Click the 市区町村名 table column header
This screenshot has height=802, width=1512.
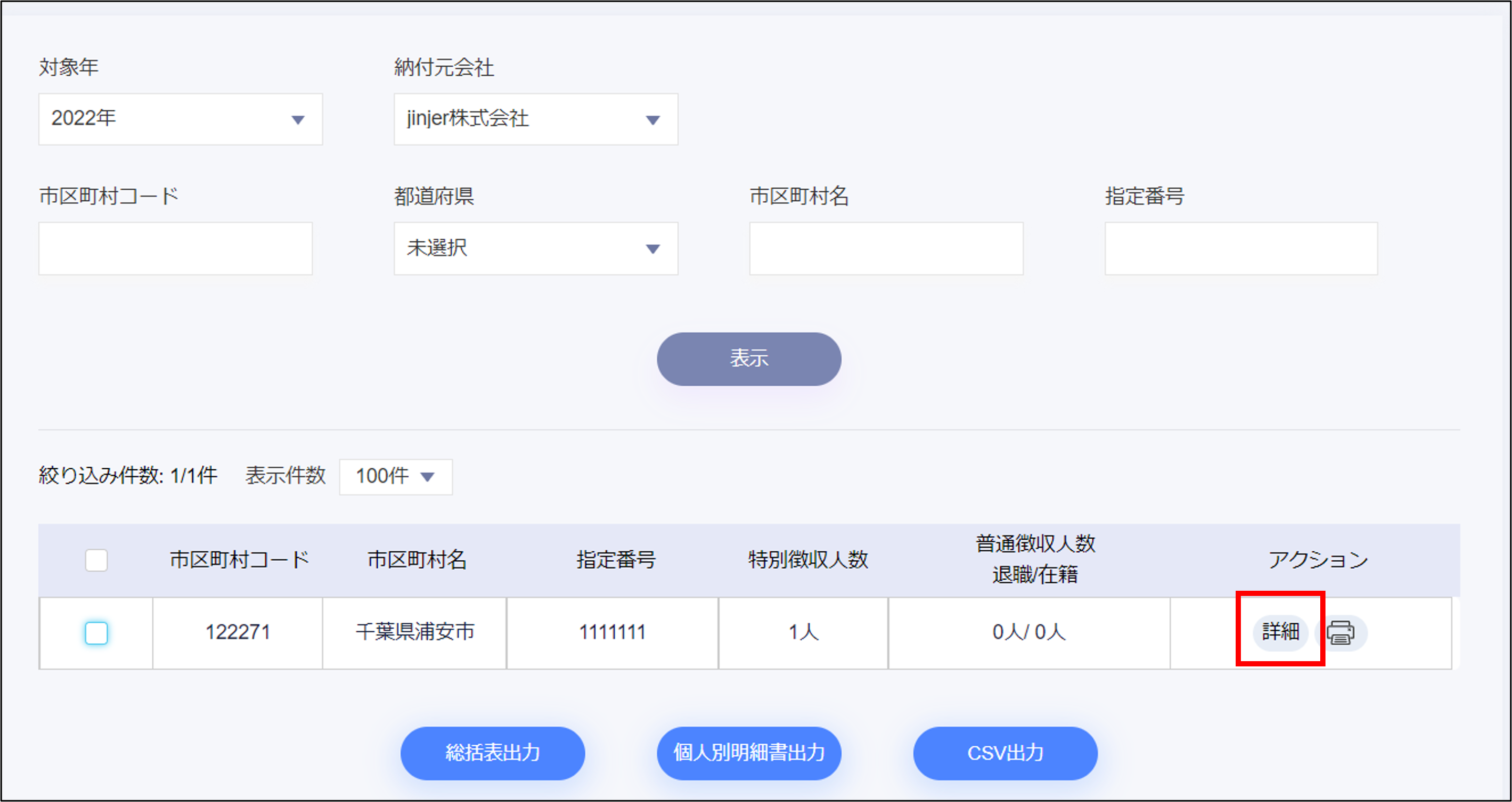pos(417,560)
